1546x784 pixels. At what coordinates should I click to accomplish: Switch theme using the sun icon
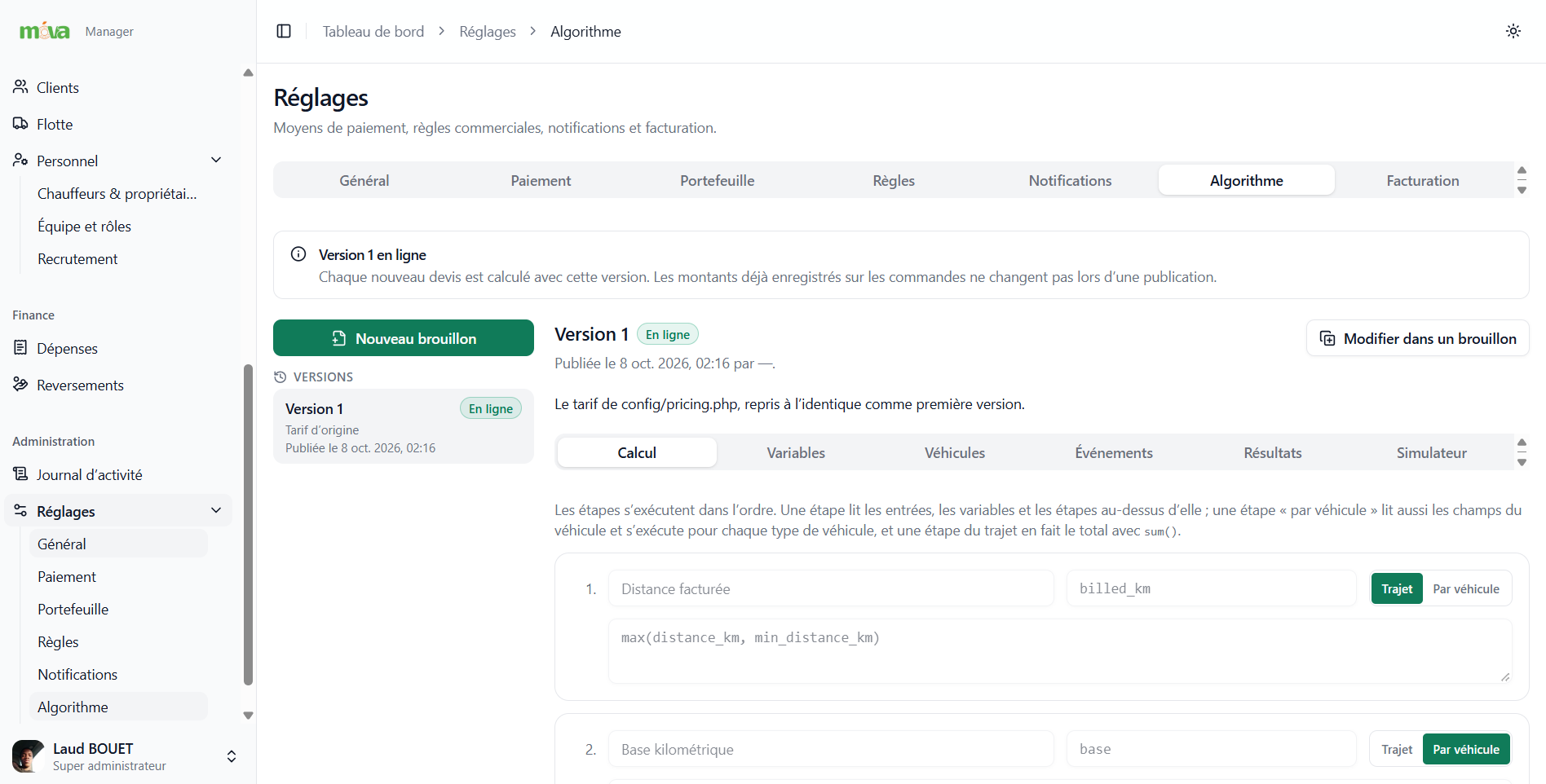click(x=1513, y=31)
